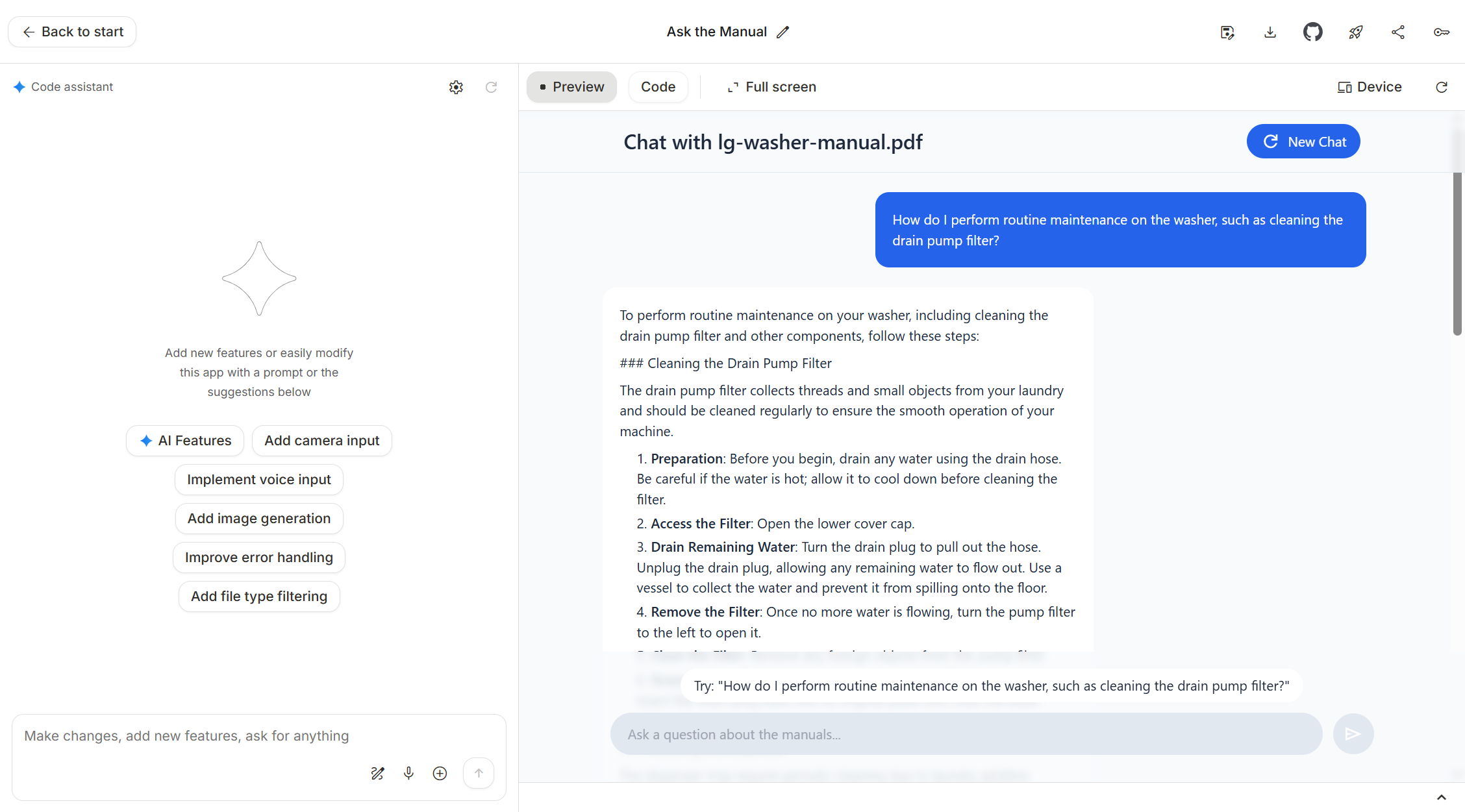Click the API key icon
The width and height of the screenshot is (1465, 812).
click(x=1441, y=32)
